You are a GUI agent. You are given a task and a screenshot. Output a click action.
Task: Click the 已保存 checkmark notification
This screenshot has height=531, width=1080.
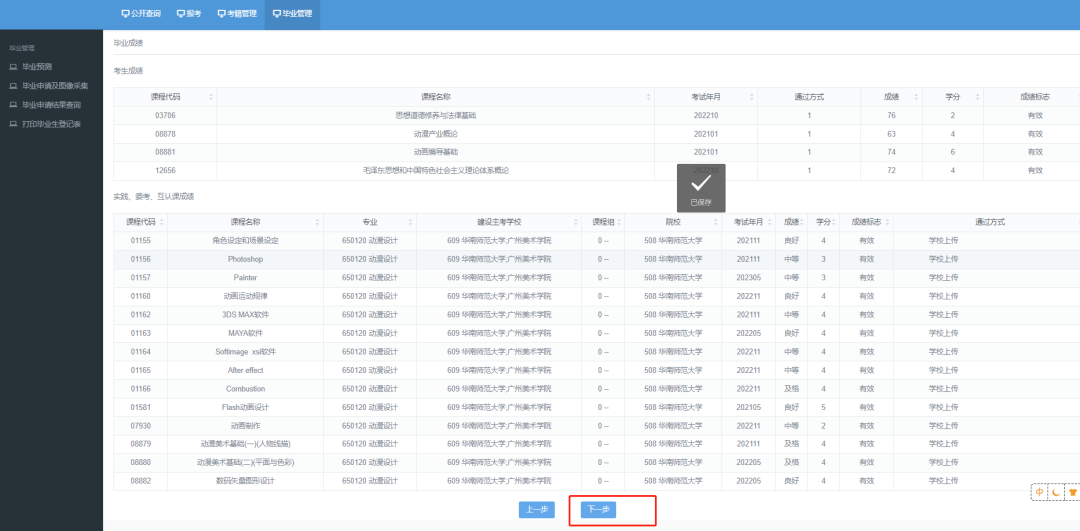coord(701,186)
